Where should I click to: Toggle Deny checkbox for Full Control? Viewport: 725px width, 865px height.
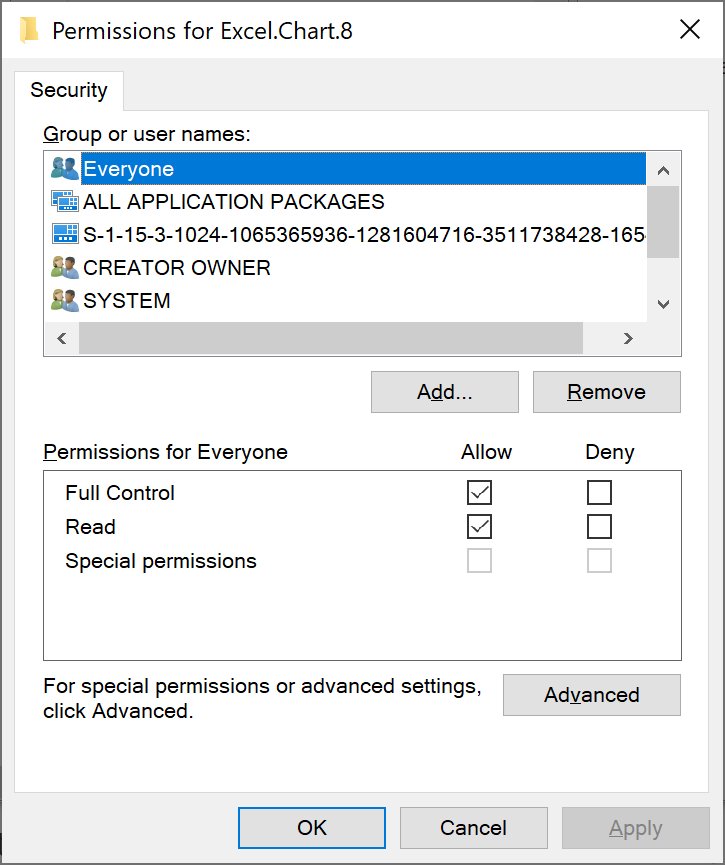[x=599, y=493]
